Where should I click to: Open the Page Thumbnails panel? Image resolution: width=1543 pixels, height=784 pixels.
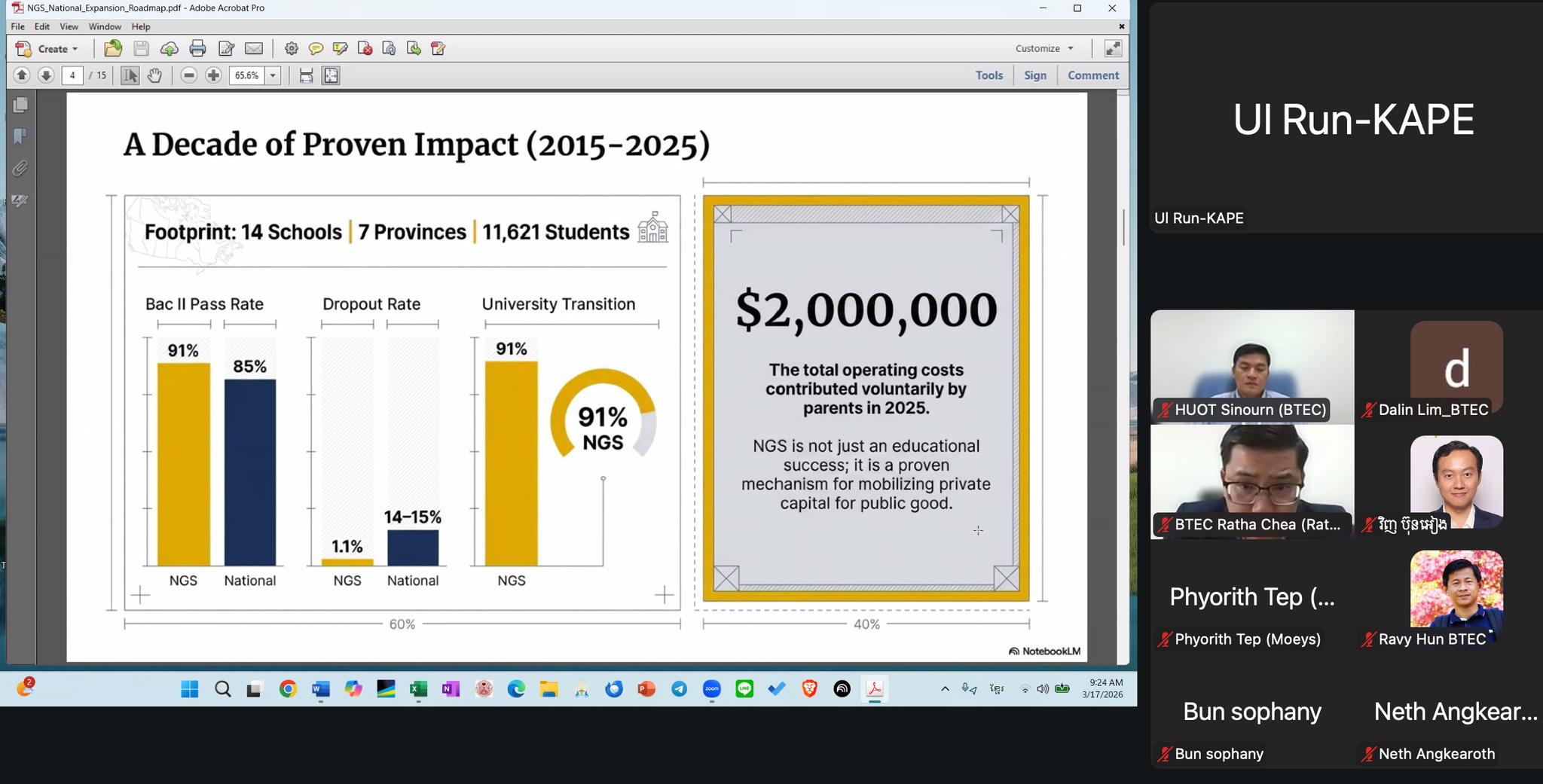pos(20,105)
